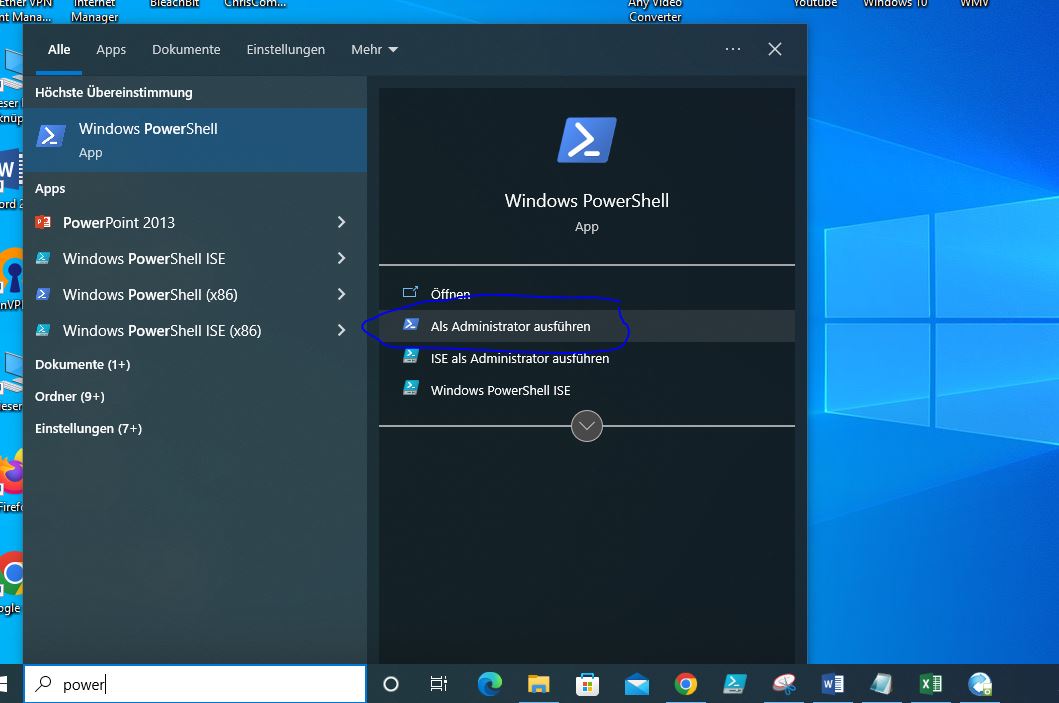1059x703 pixels.
Task: Choose ISE als Administrator ausführen
Action: pyautogui.click(x=587, y=358)
